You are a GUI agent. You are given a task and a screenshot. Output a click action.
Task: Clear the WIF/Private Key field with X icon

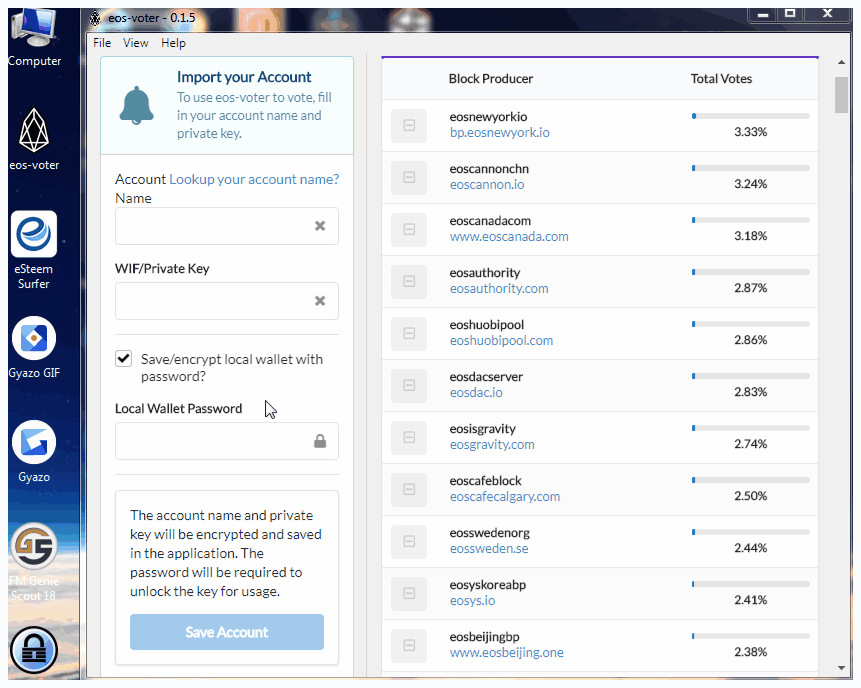pos(320,301)
